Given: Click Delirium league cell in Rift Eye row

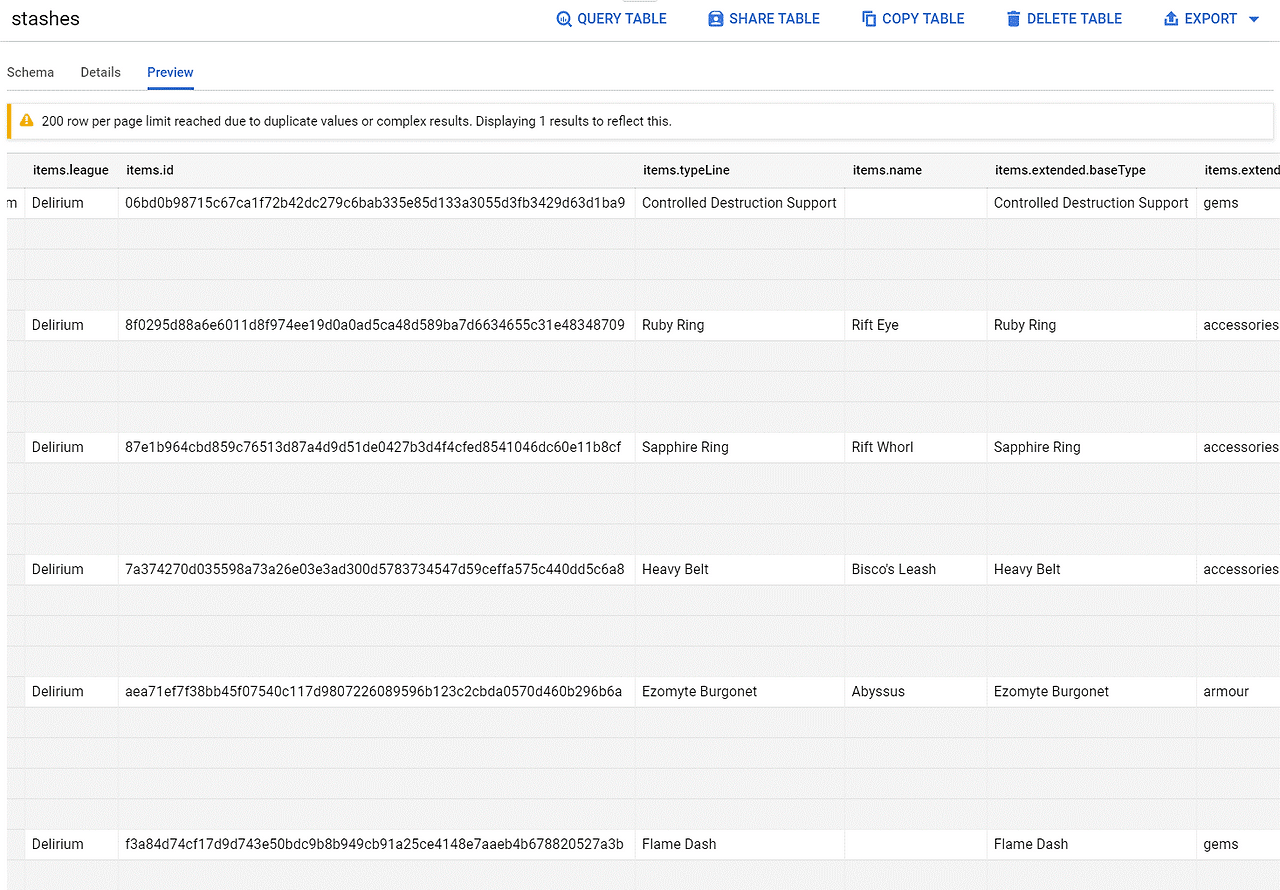Looking at the screenshot, I should (x=71, y=325).
